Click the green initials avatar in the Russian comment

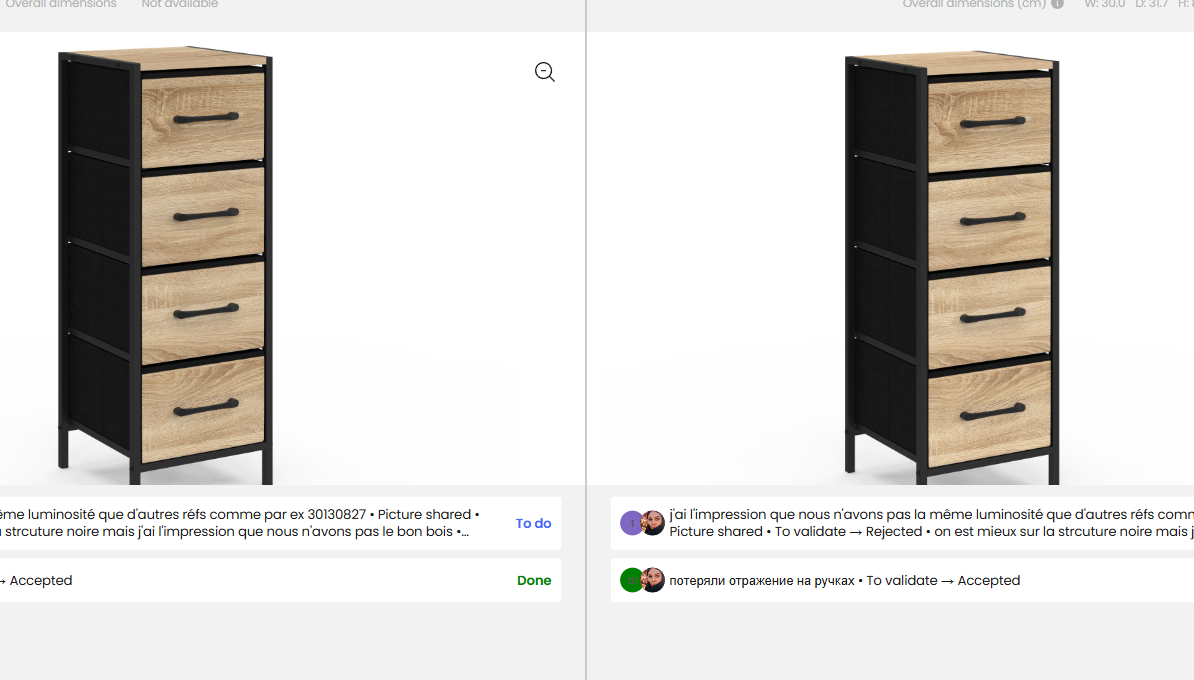coord(632,580)
